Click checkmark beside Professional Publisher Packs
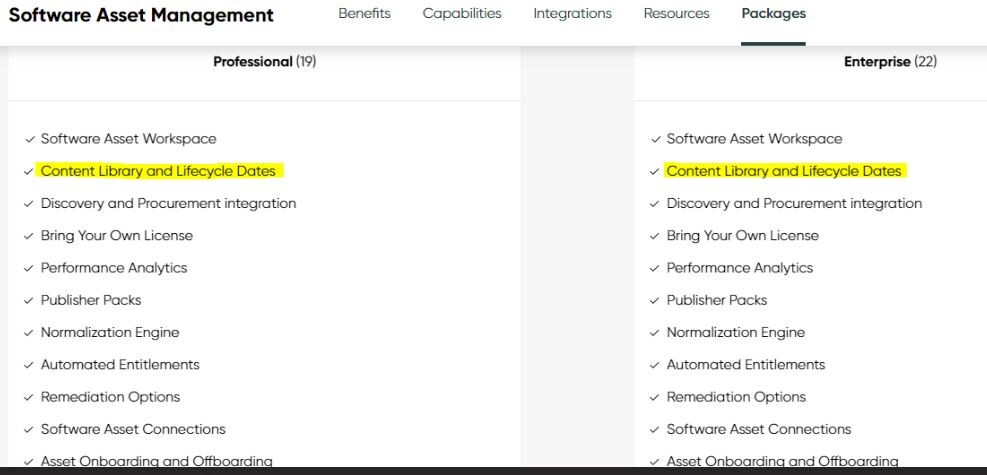Viewport: 987px width, 475px height. pos(28,301)
